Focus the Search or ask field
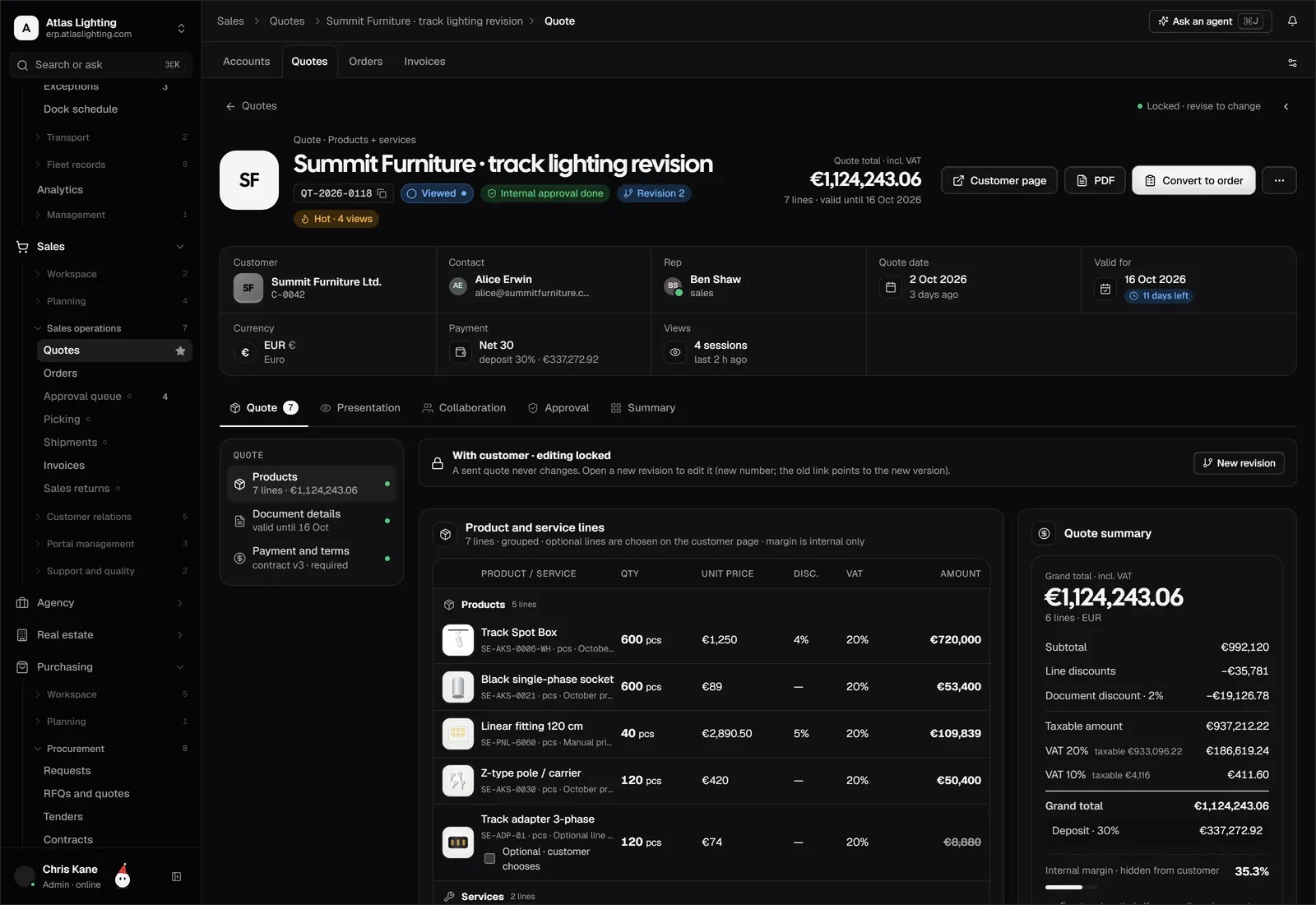Viewport: 1316px width, 905px height. (x=100, y=65)
